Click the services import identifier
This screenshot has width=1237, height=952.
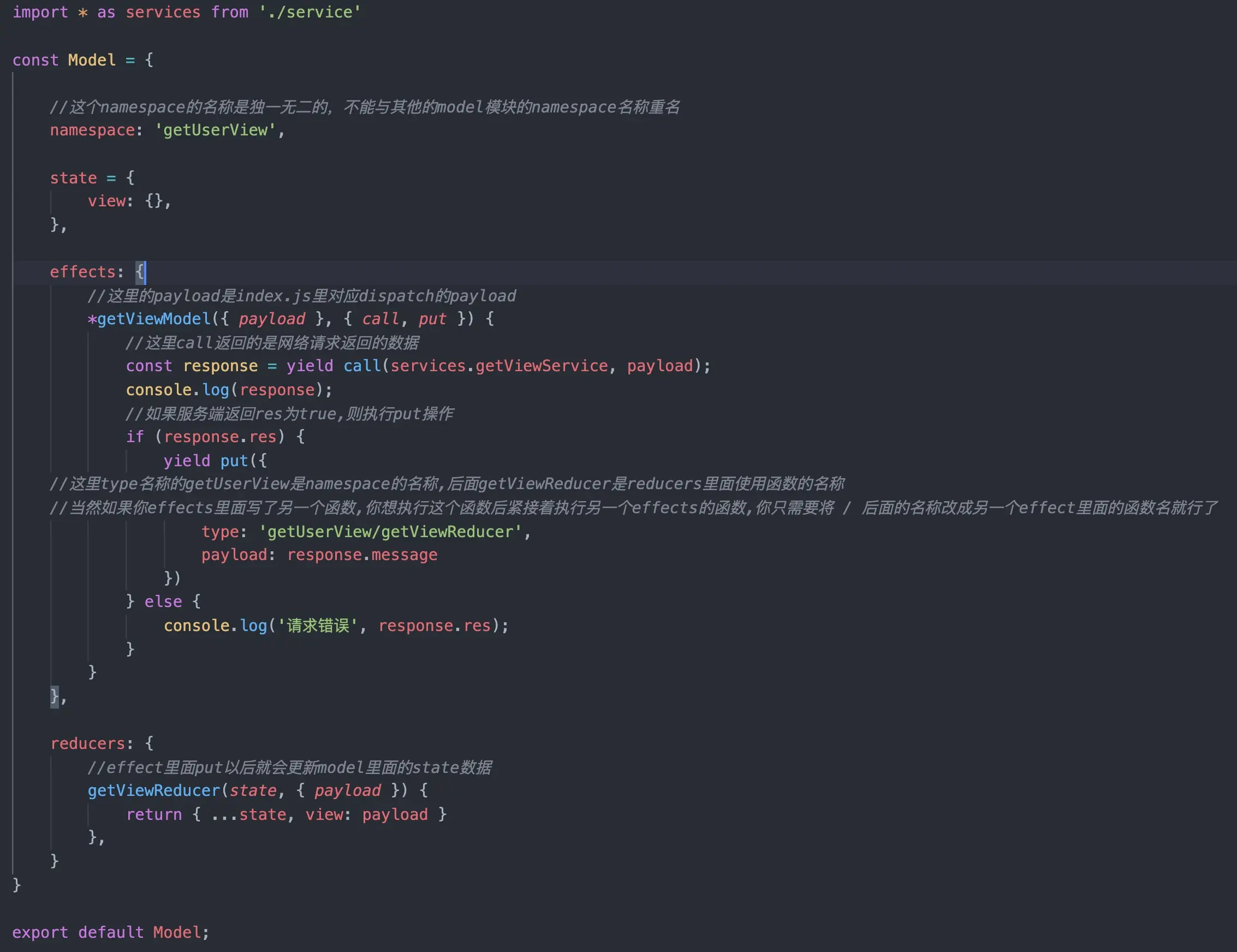pos(163,13)
